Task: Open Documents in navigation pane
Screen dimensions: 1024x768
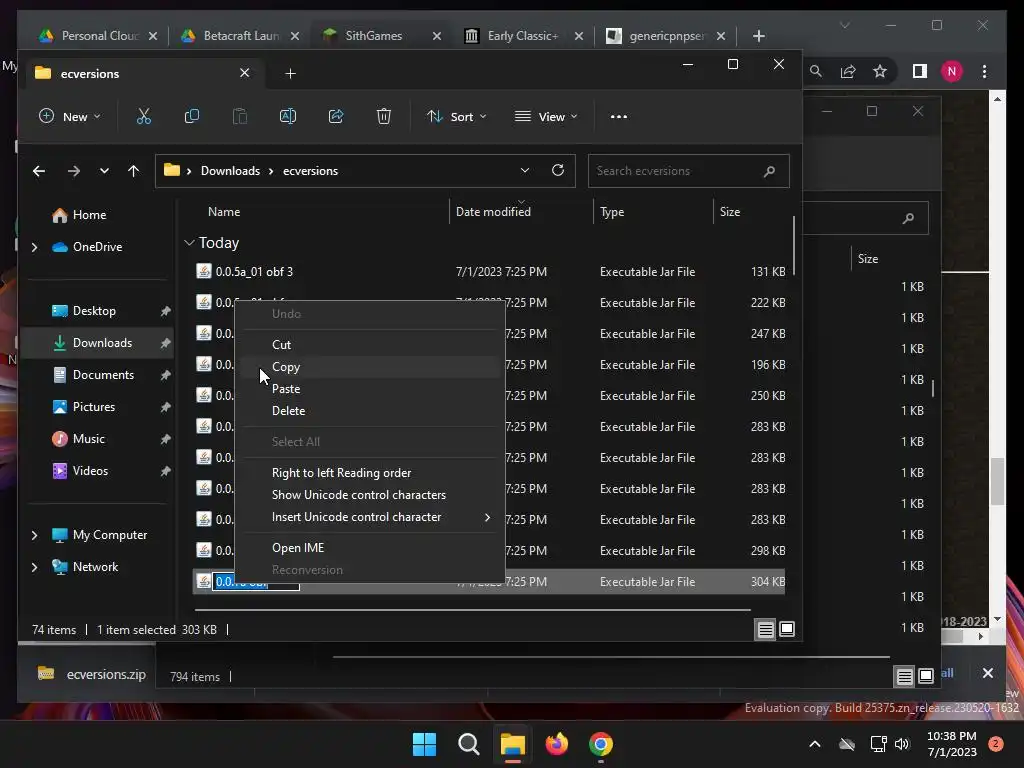Action: 103,375
